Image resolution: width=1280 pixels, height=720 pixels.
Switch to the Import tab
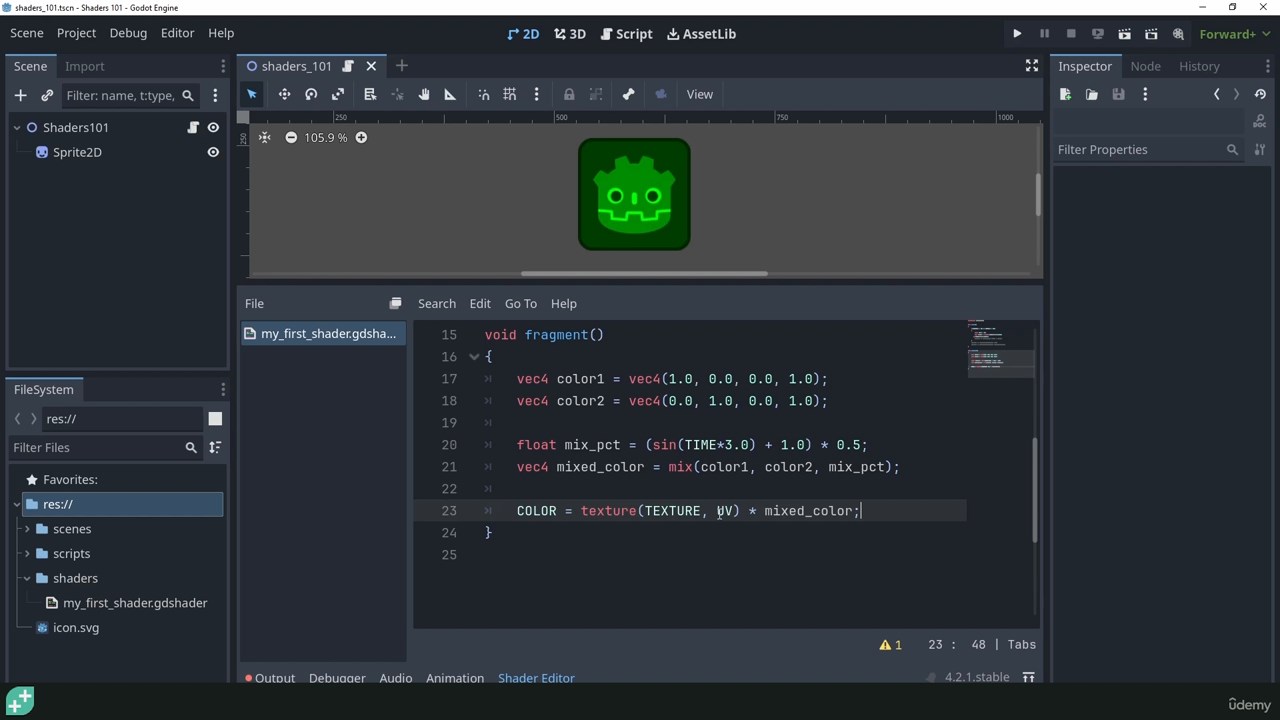coord(85,66)
